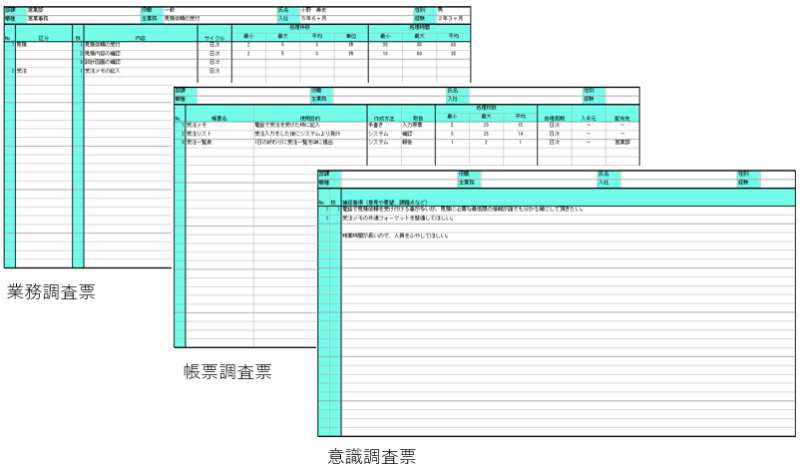This screenshot has height=470, width=800.
Task: Click the 意識調査票 caption label
Action: pos(372,457)
